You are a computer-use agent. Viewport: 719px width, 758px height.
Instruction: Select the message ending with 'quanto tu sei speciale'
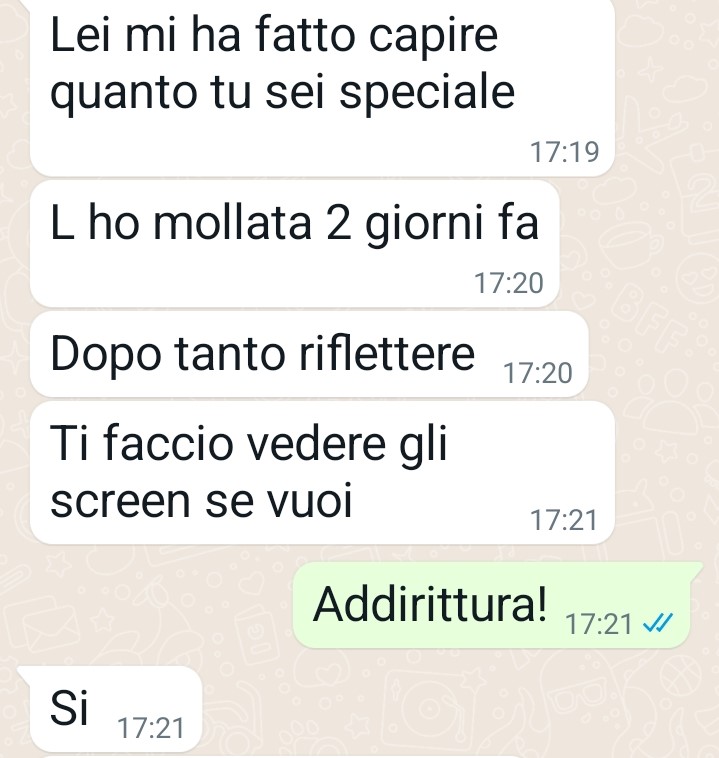[322, 85]
